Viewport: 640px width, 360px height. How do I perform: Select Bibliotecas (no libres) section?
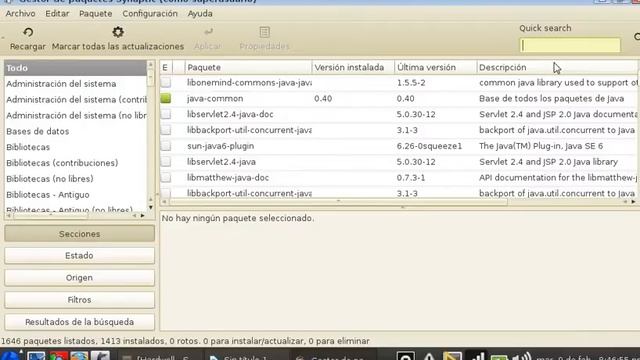click(x=75, y=179)
